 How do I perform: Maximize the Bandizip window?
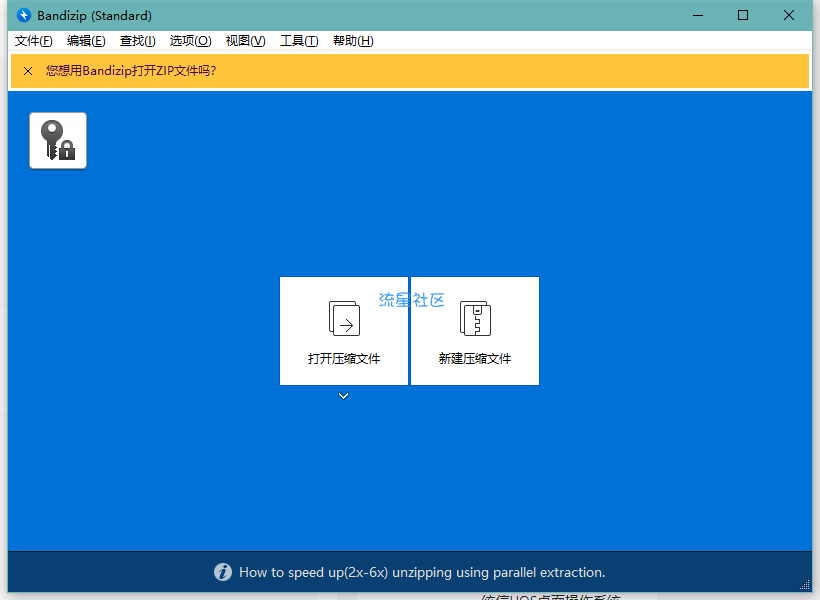tap(743, 15)
